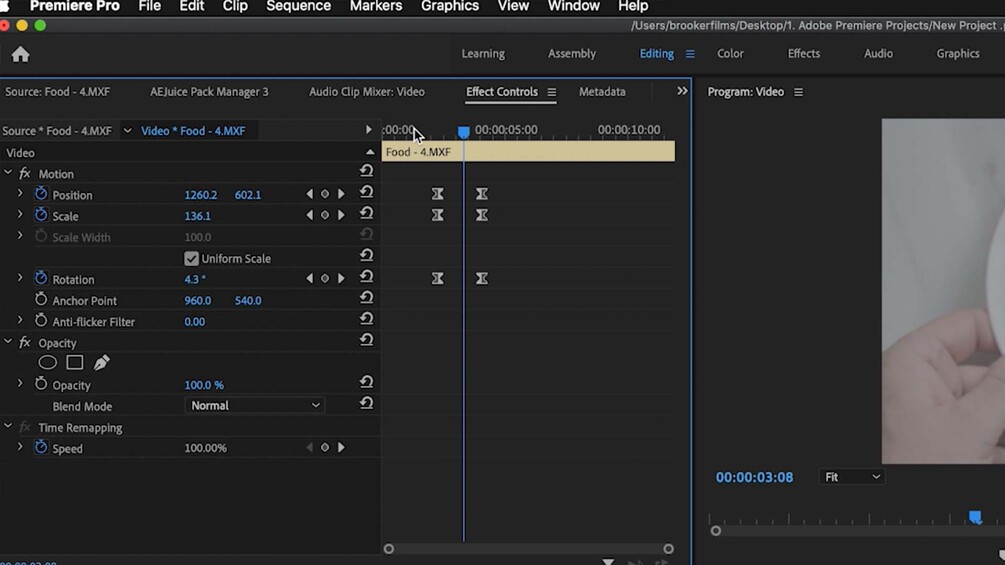Open the AEJuice Pack Manager 3 tab
The image size is (1005, 565).
click(209, 92)
